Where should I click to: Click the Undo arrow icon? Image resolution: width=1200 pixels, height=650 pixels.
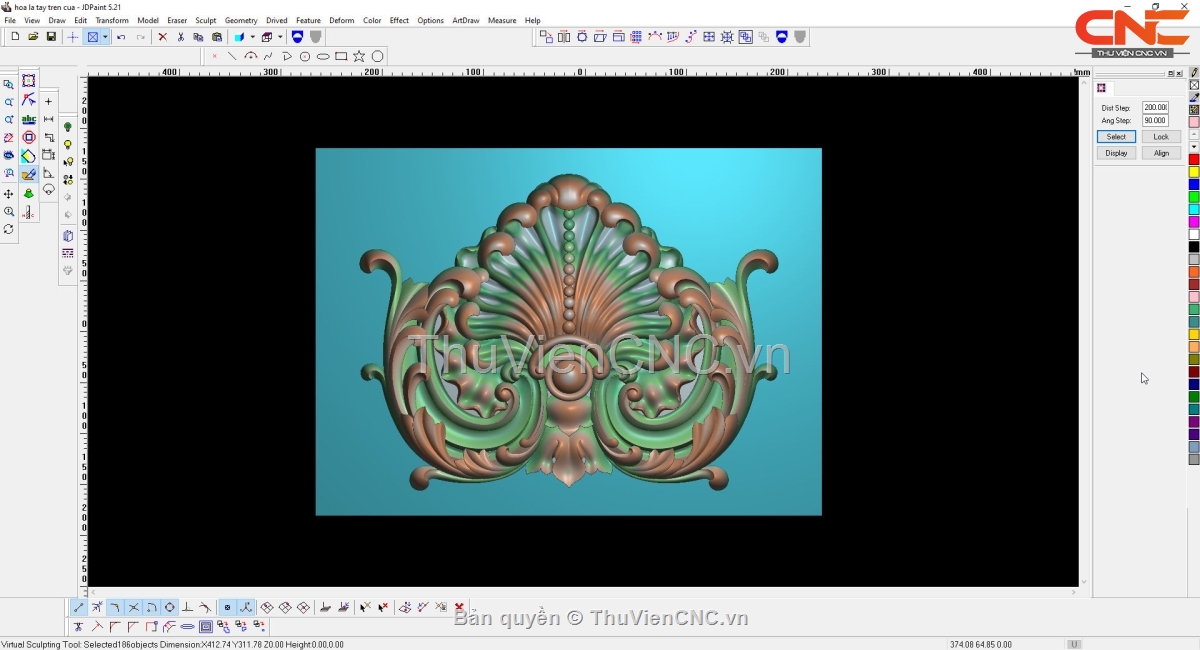pos(121,37)
